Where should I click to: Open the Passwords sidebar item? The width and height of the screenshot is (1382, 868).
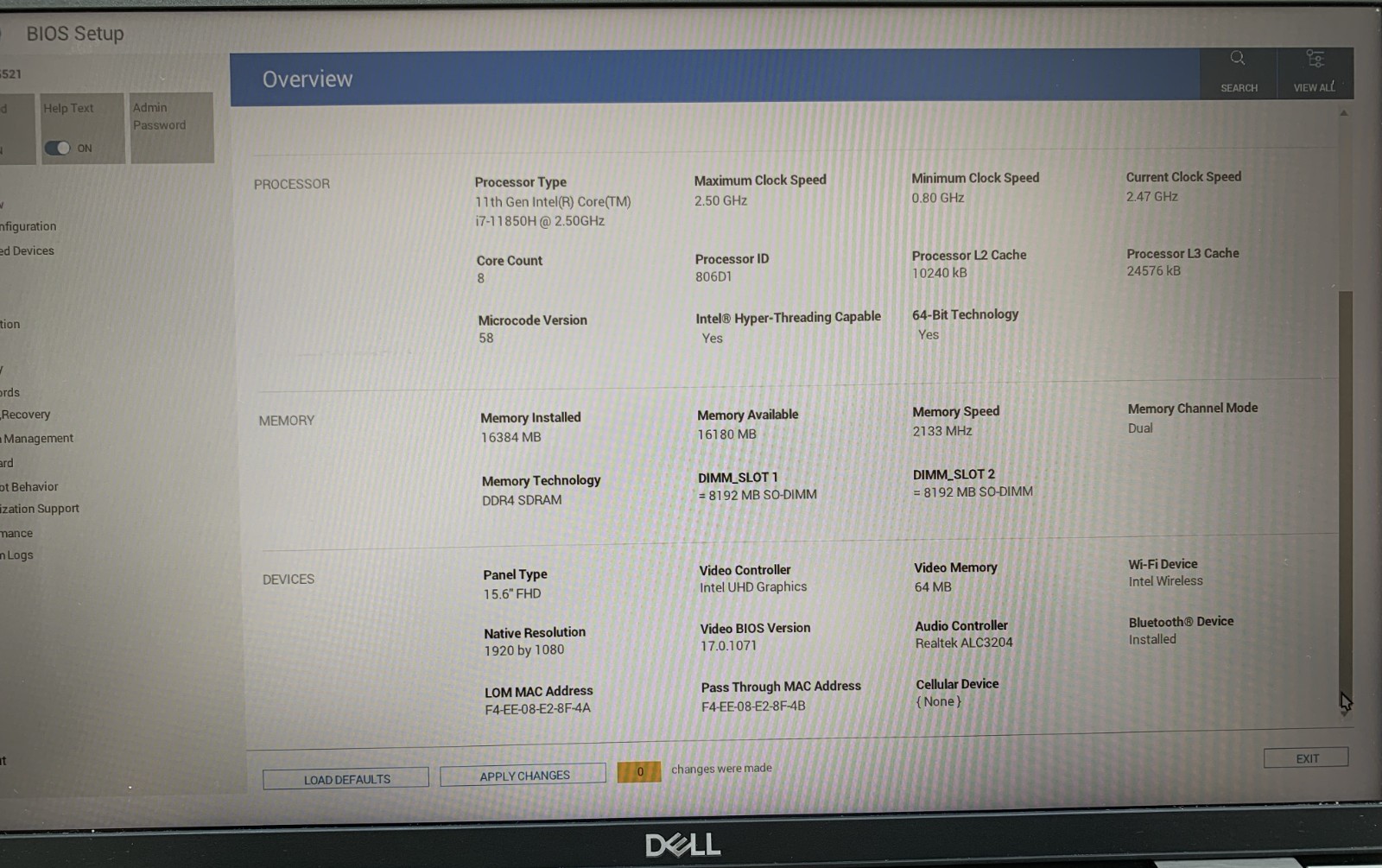coord(10,392)
